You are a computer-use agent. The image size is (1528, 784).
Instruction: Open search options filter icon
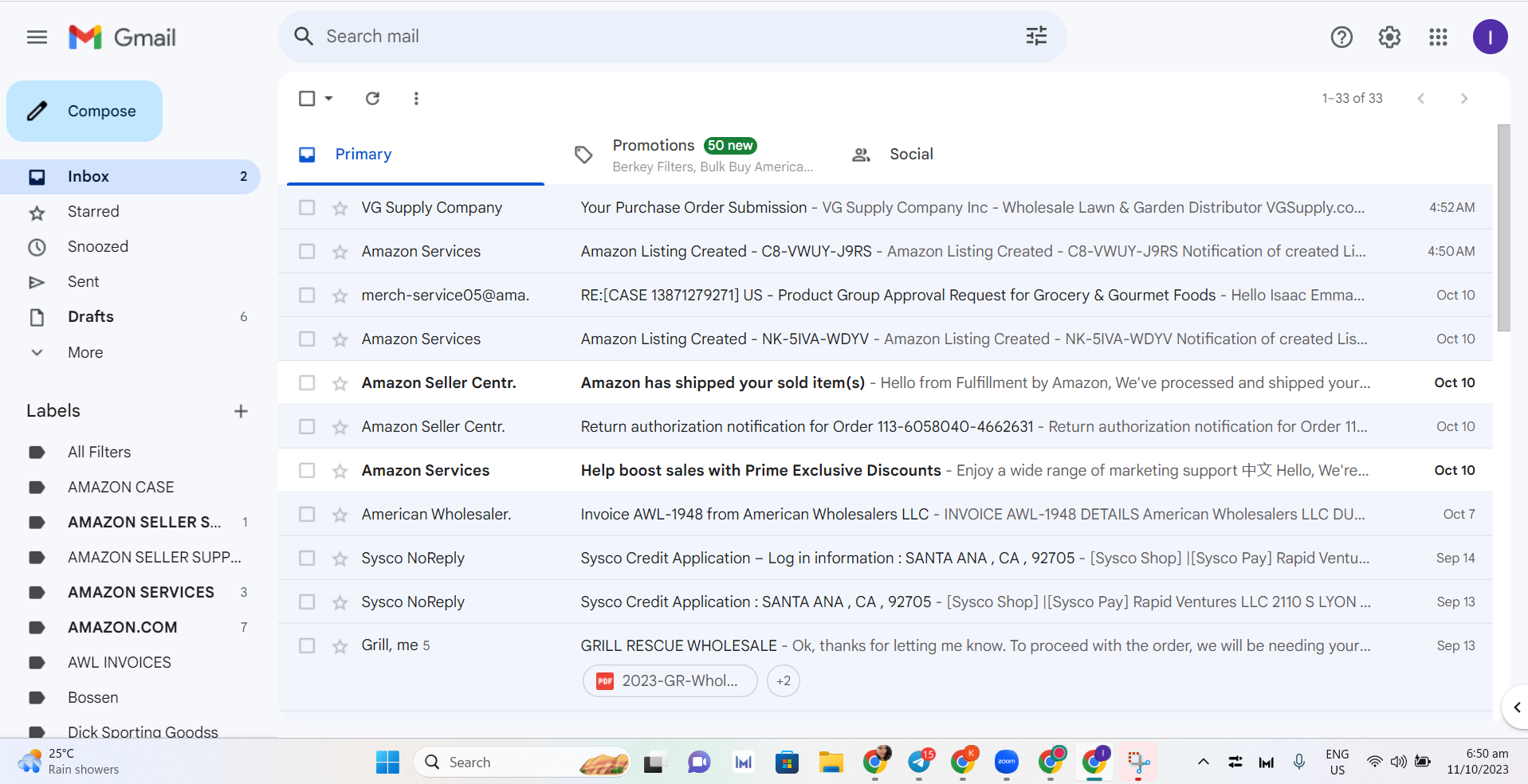point(1036,36)
